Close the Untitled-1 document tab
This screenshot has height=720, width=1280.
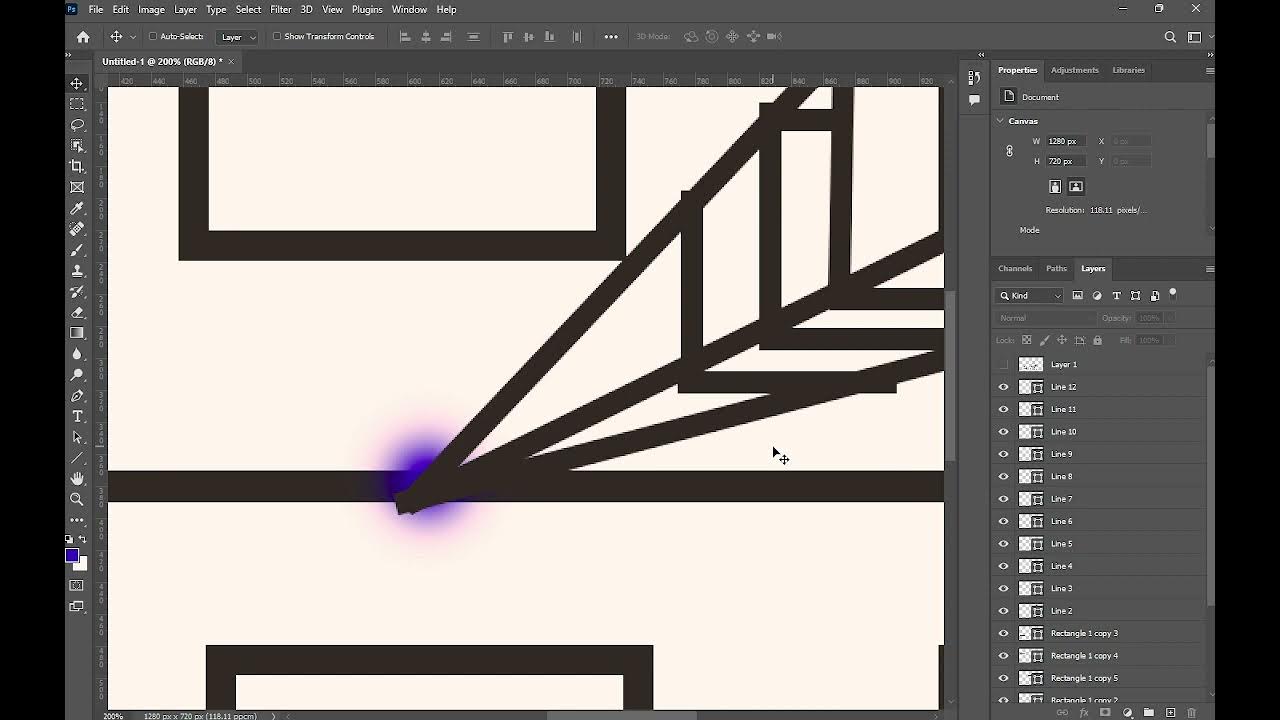coord(231,62)
